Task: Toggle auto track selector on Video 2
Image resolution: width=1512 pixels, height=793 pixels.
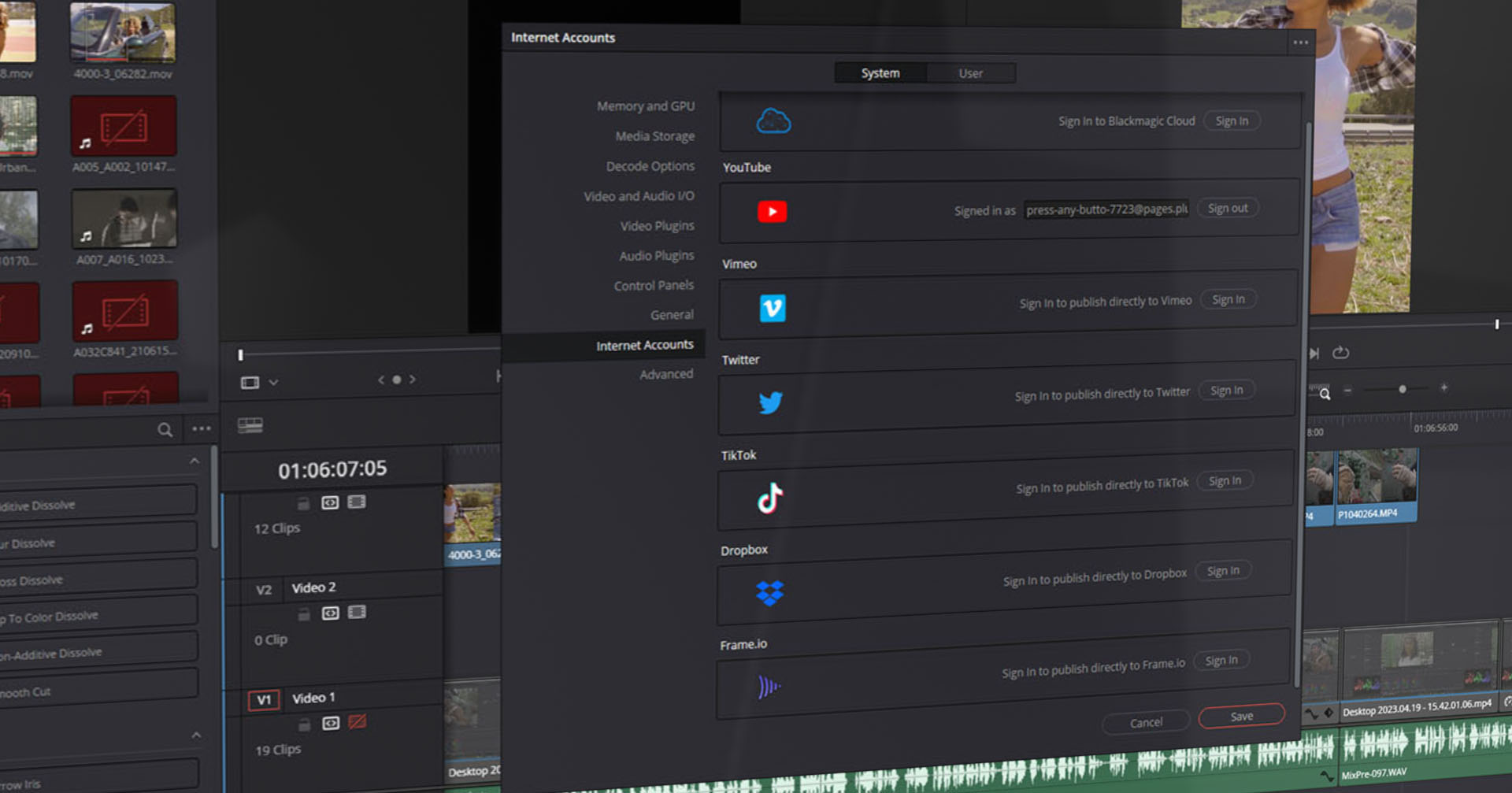Action: point(330,613)
